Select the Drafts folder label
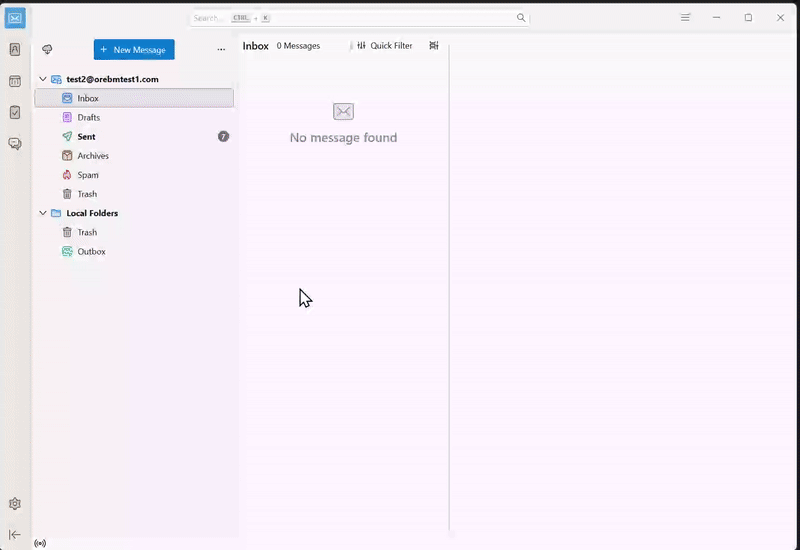The image size is (800, 550). click(x=89, y=117)
